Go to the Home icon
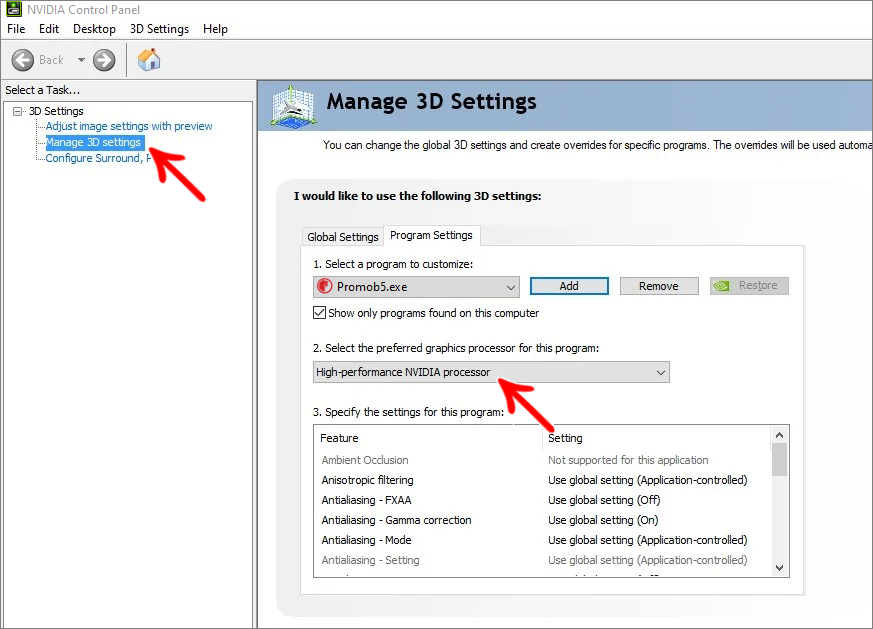 (149, 60)
